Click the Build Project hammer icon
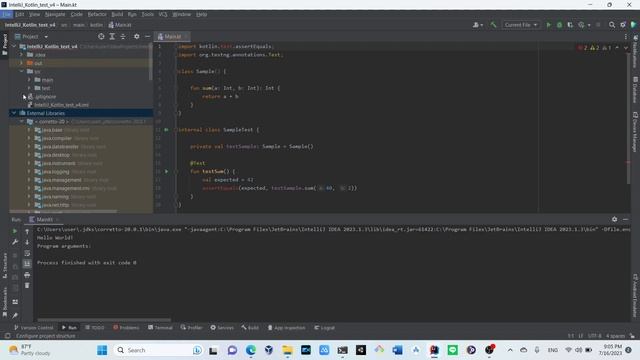Image resolution: width=640 pixels, height=360 pixels. [x=493, y=25]
